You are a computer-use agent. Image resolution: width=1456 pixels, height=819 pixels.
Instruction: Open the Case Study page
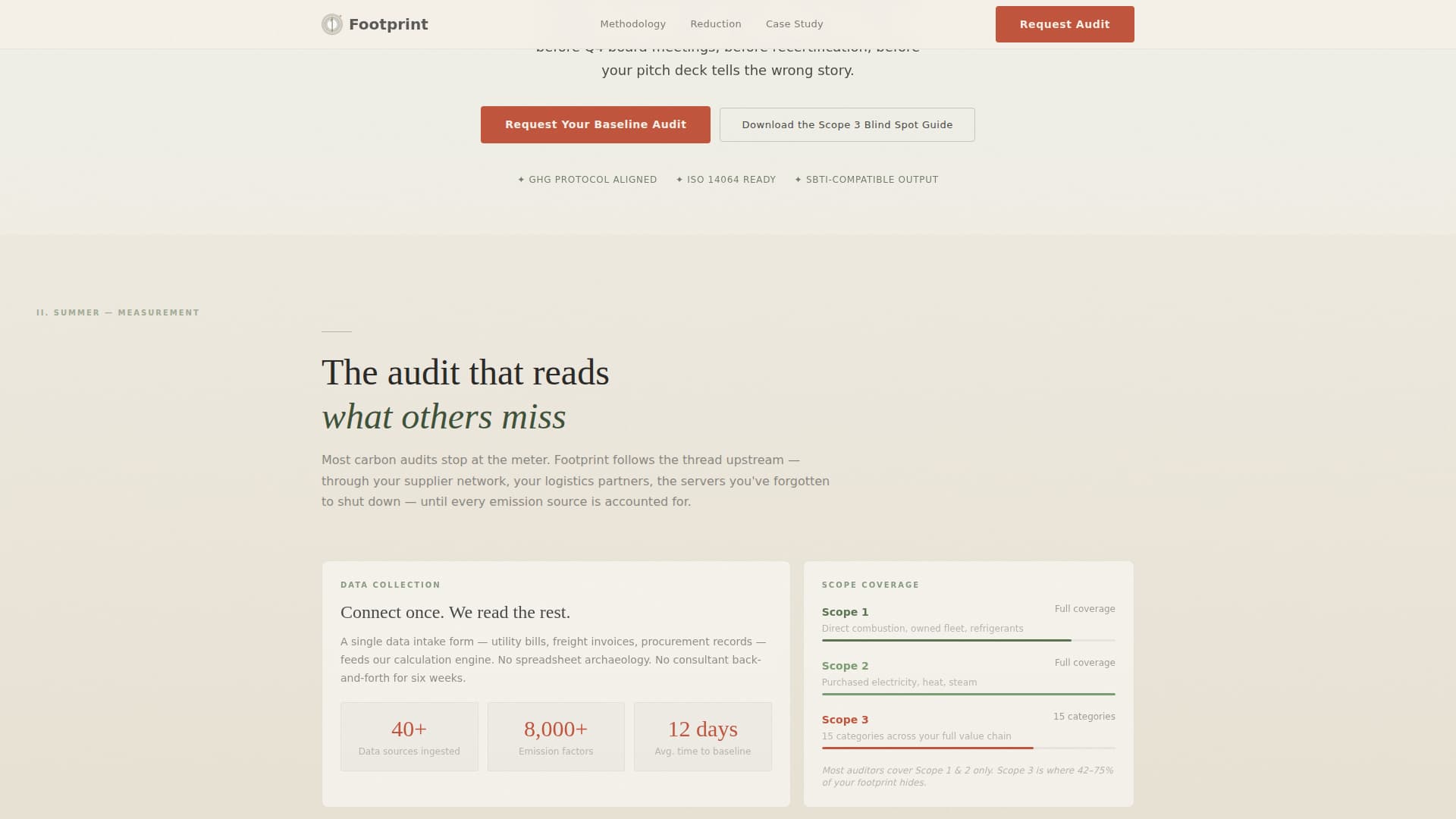click(x=794, y=24)
